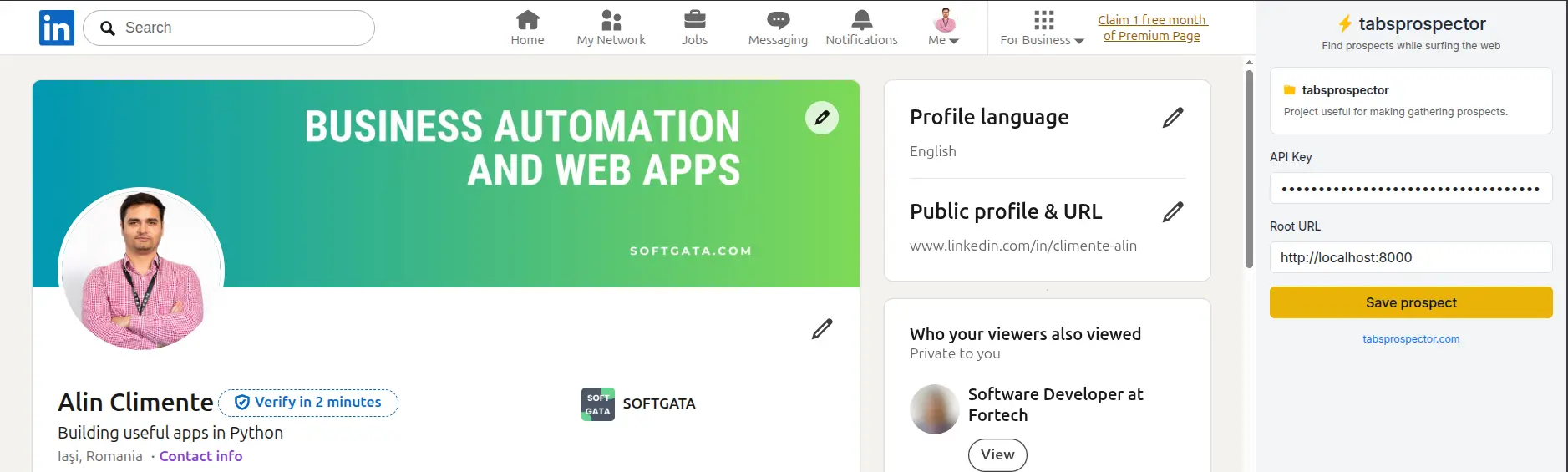Image resolution: width=1568 pixels, height=472 pixels.
Task: Click the Root URL input field
Action: click(1411, 257)
